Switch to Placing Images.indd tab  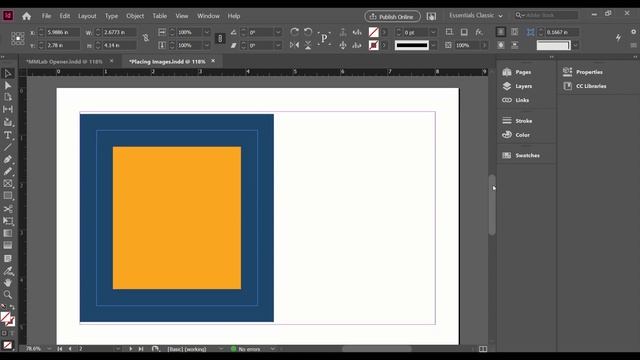[x=167, y=62]
